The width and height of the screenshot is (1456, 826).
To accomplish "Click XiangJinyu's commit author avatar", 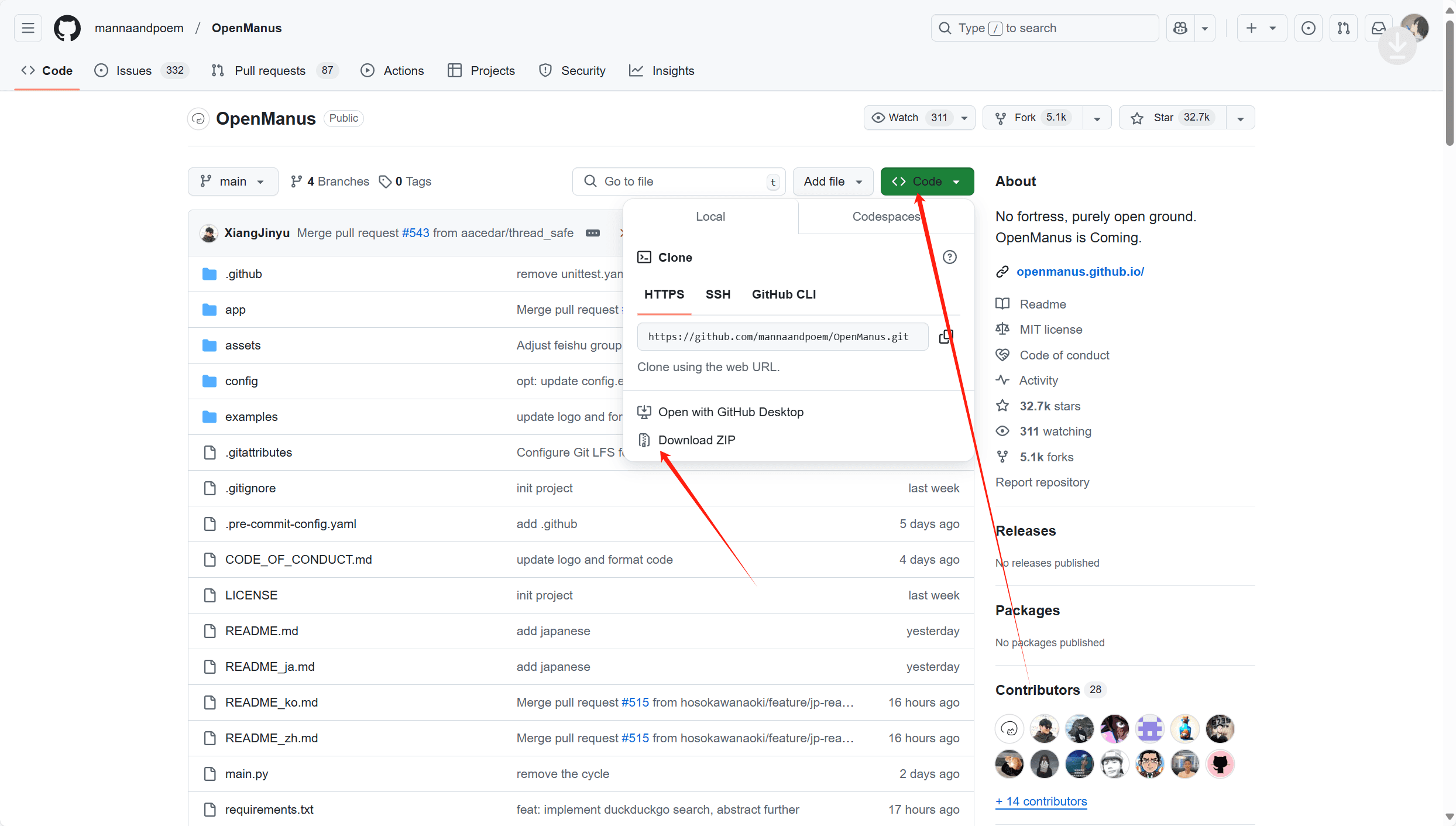I will 208,233.
